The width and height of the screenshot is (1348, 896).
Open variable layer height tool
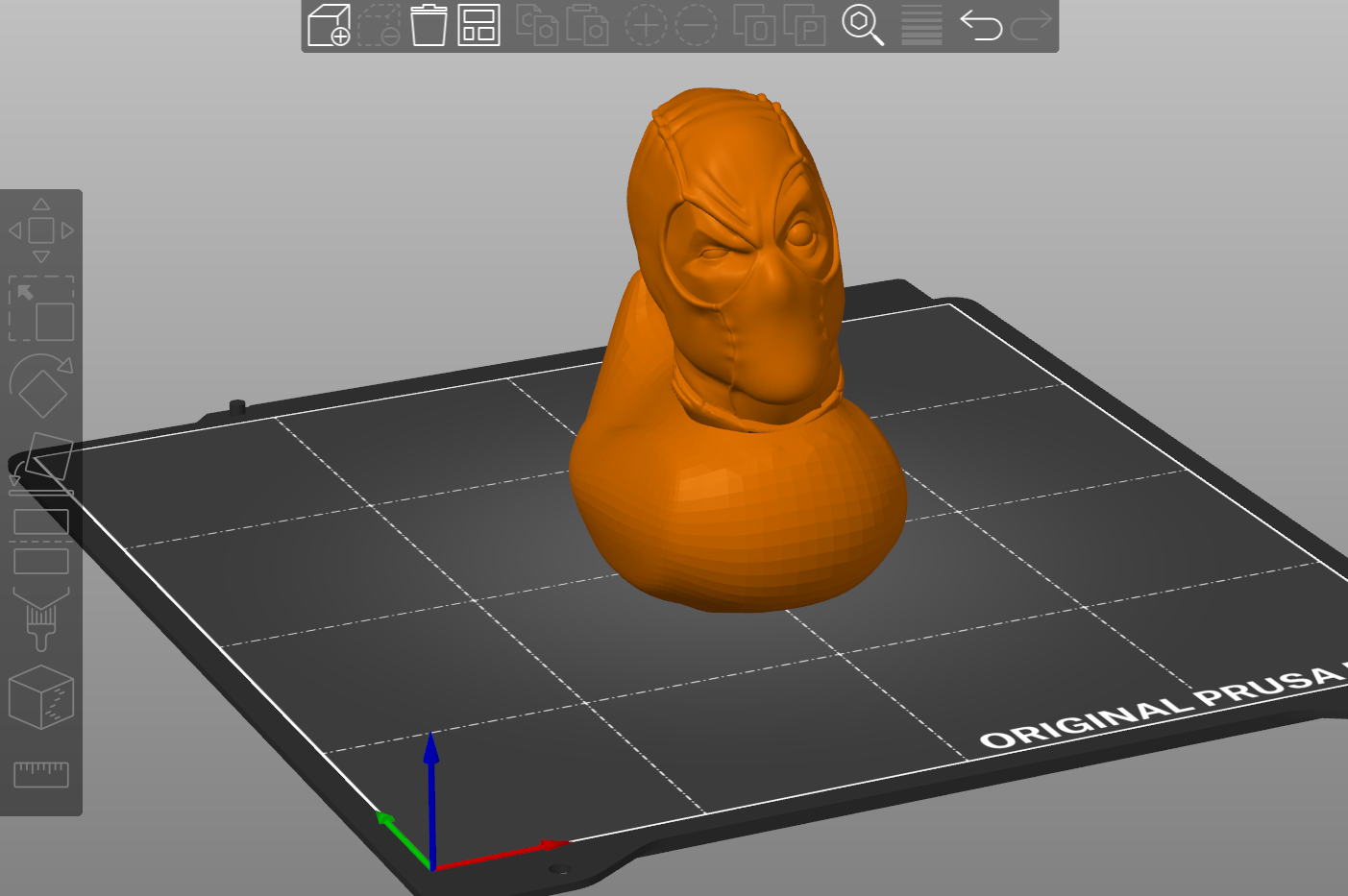coord(921,25)
